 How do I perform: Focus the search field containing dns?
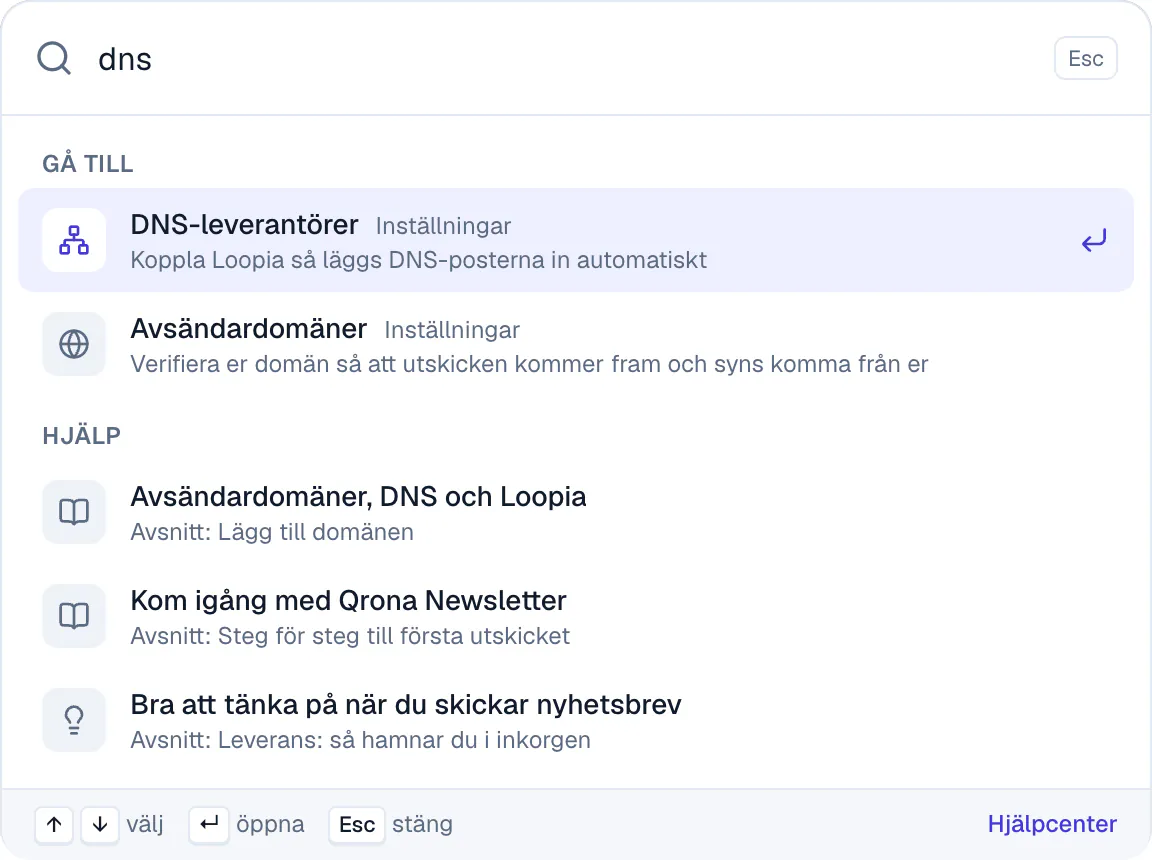566,59
